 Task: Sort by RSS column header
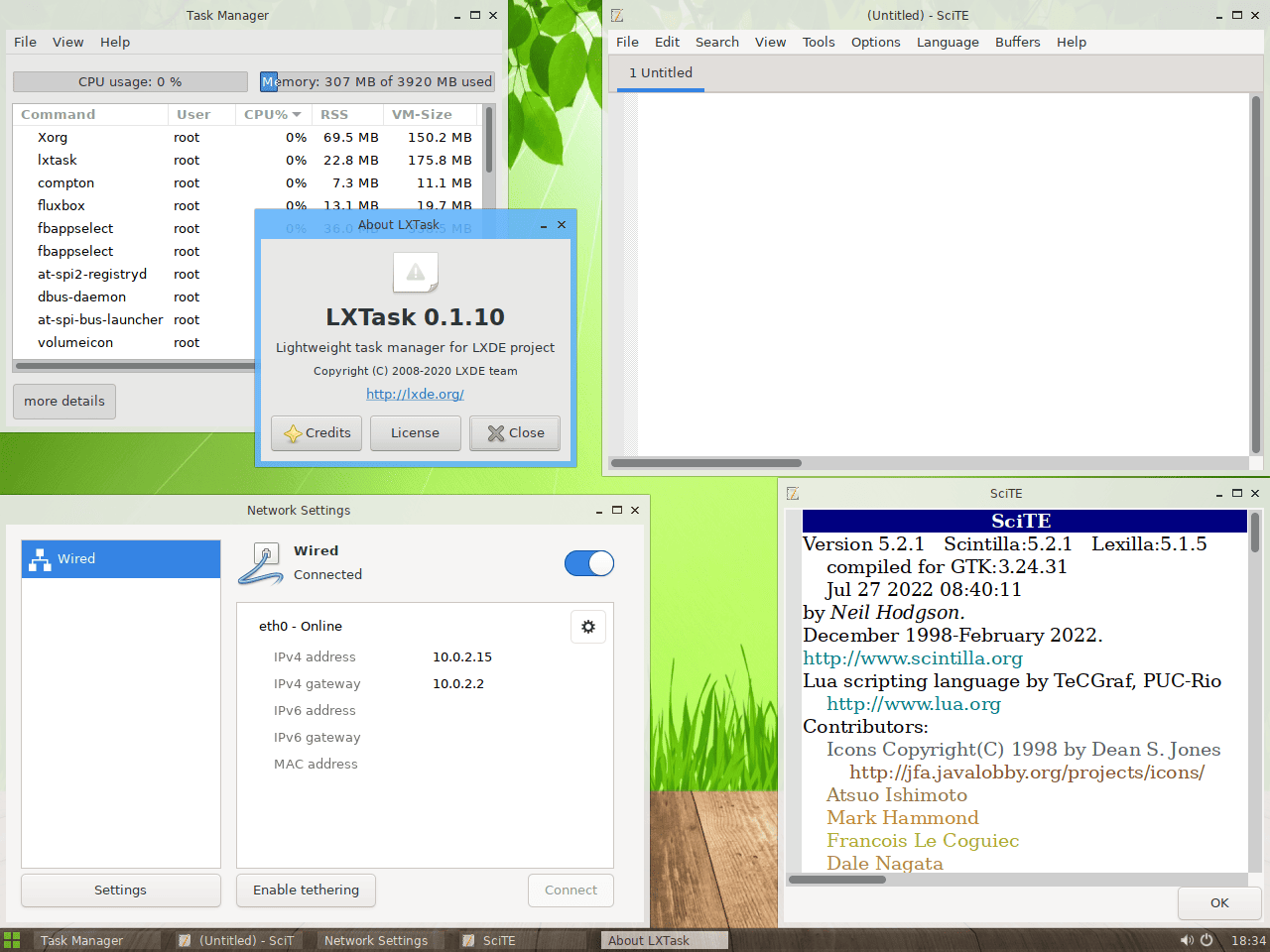pos(345,115)
